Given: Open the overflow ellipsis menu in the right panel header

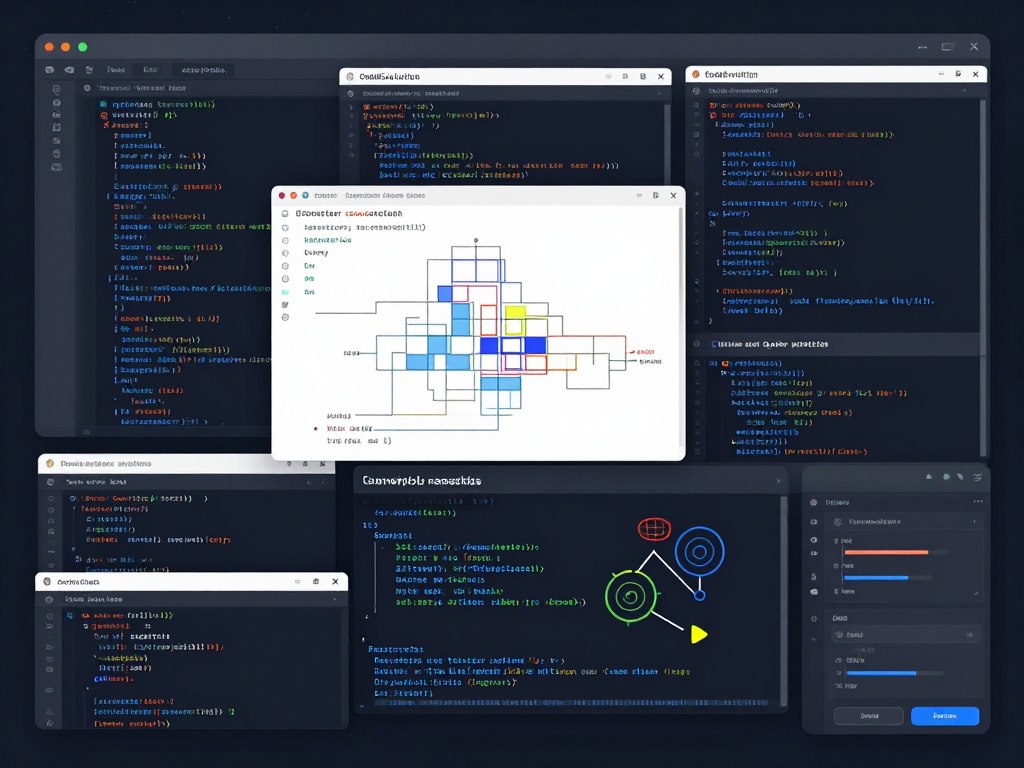Looking at the screenshot, I should pos(978,501).
